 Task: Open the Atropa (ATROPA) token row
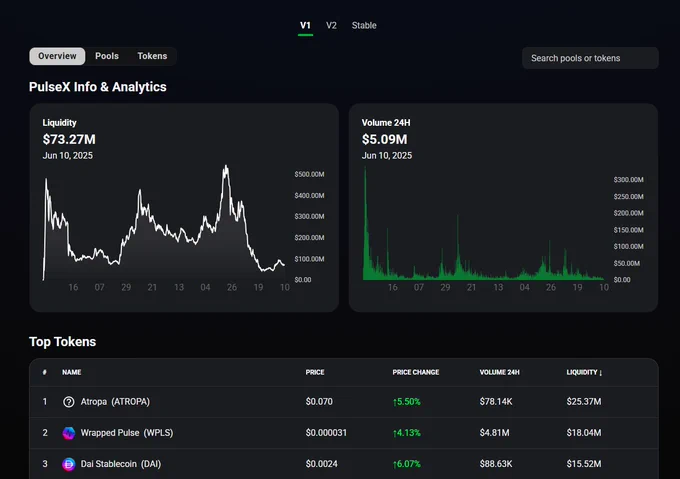click(x=344, y=402)
